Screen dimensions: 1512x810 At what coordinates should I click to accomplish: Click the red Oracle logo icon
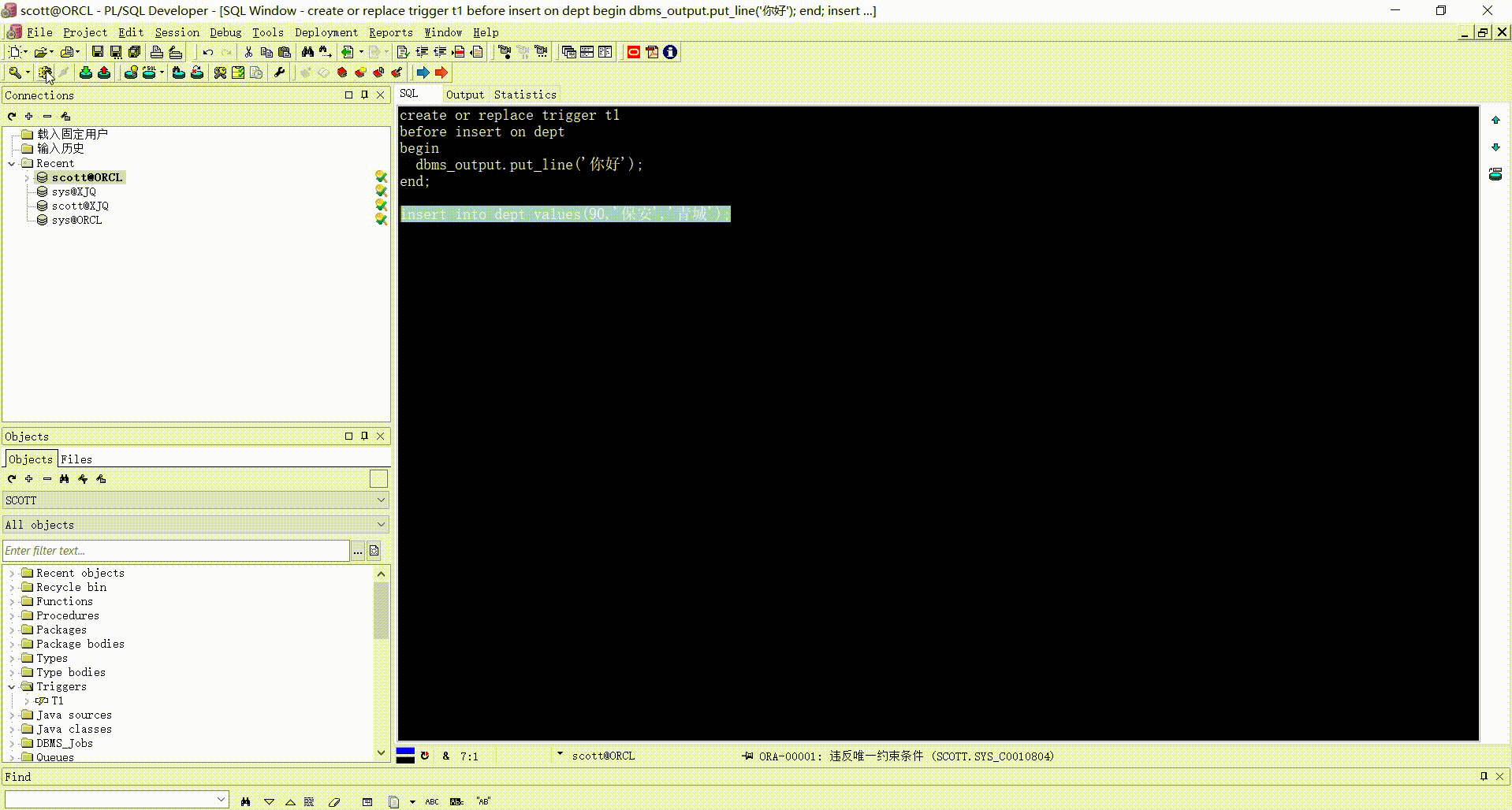pos(634,52)
